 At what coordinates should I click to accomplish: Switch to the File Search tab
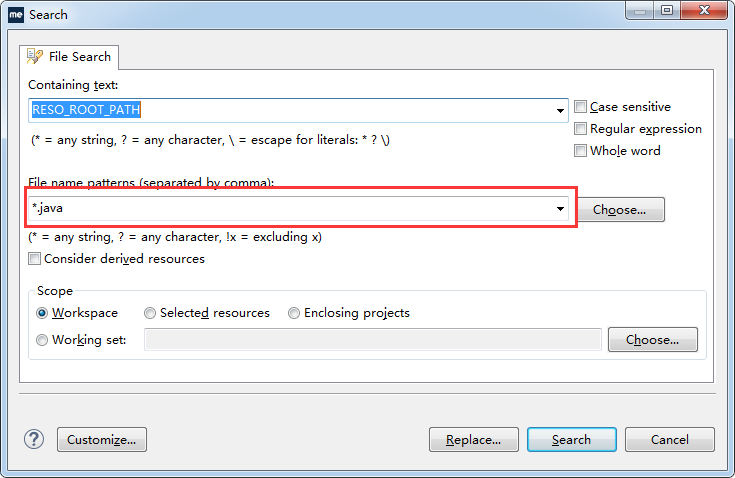[69, 57]
